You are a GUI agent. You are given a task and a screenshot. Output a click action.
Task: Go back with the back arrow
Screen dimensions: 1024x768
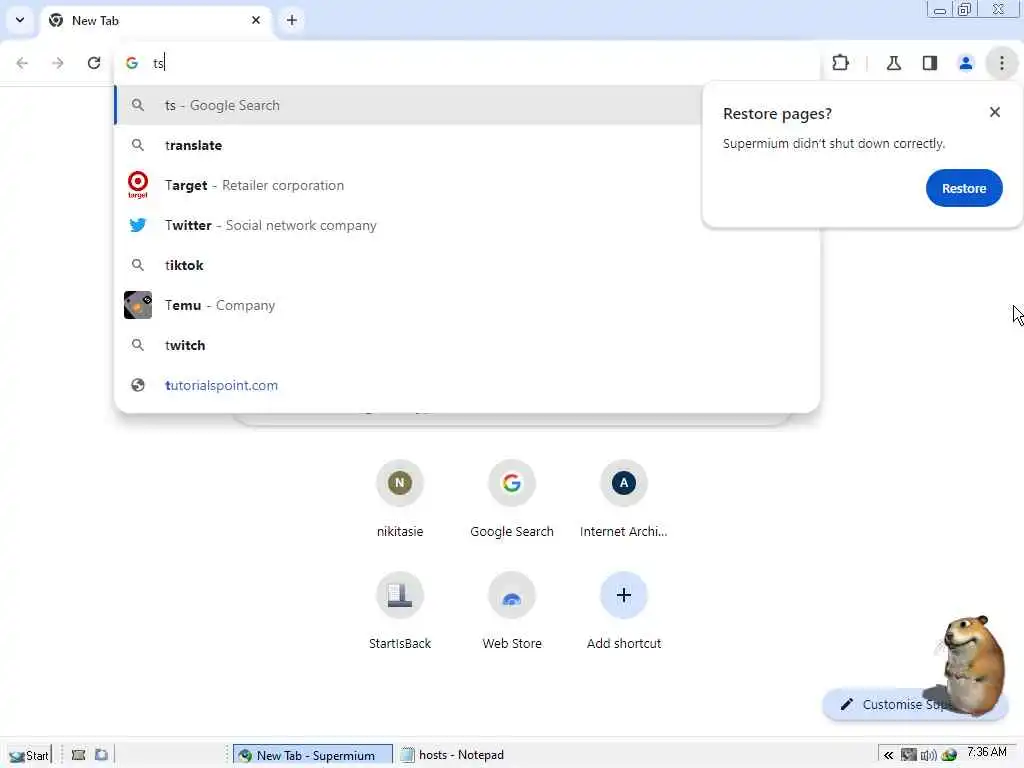pyautogui.click(x=22, y=63)
